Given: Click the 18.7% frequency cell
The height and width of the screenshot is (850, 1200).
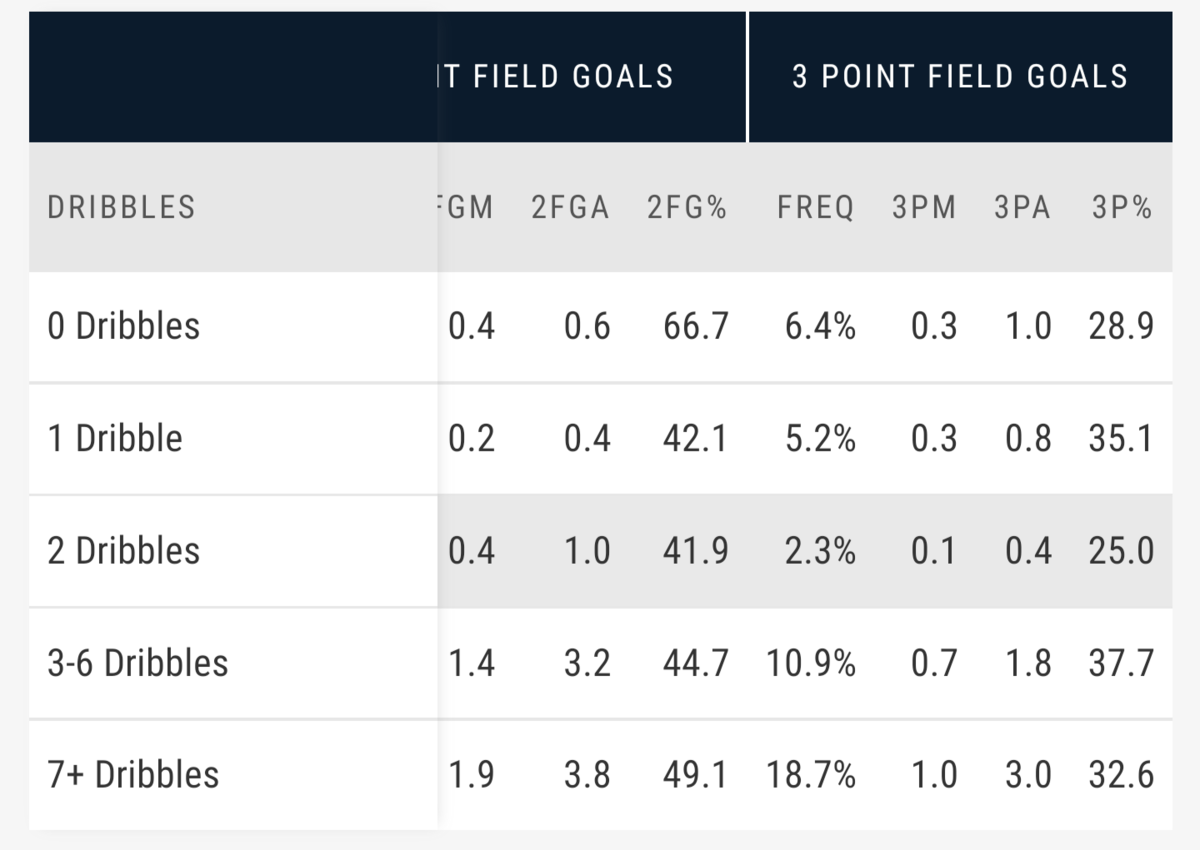Looking at the screenshot, I should 811,774.
